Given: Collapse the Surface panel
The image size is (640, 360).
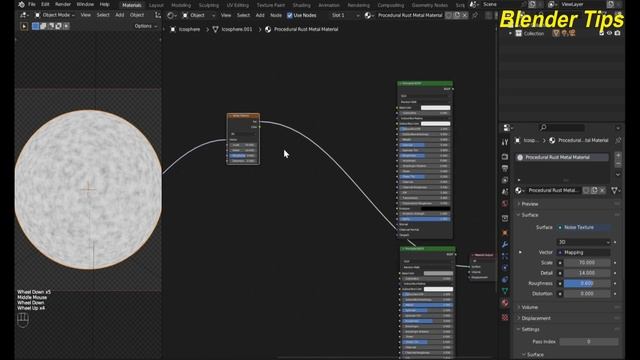Looking at the screenshot, I should point(529,215).
